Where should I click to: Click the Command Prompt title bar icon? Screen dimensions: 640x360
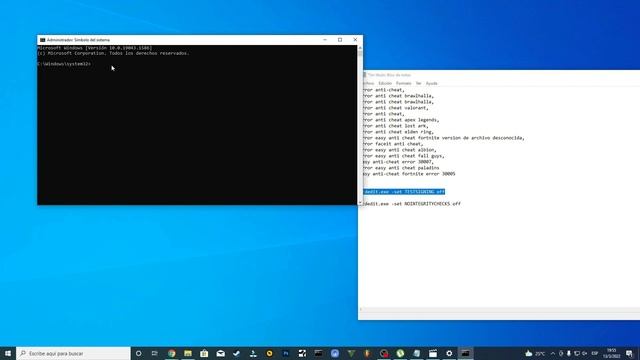point(42,40)
